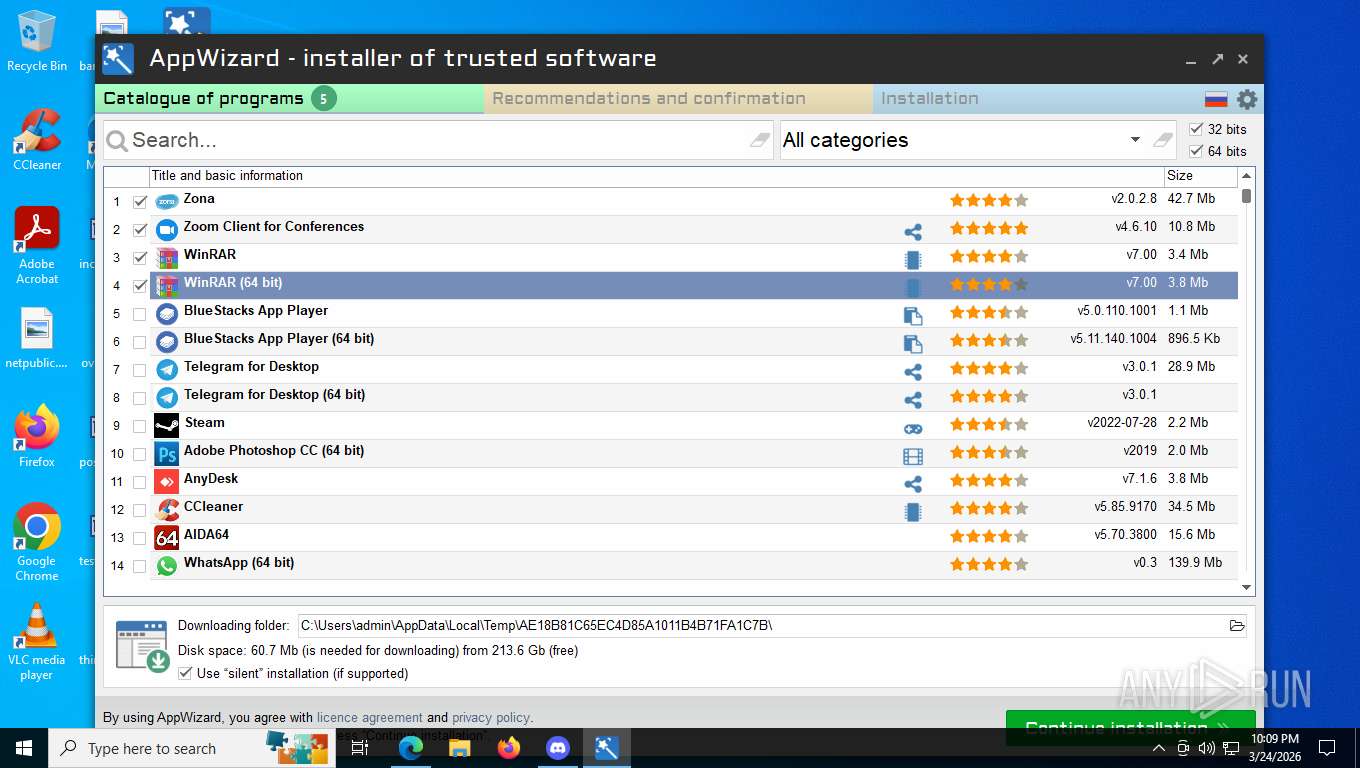
Task: Click the star rating for AIDA64
Action: (989, 536)
